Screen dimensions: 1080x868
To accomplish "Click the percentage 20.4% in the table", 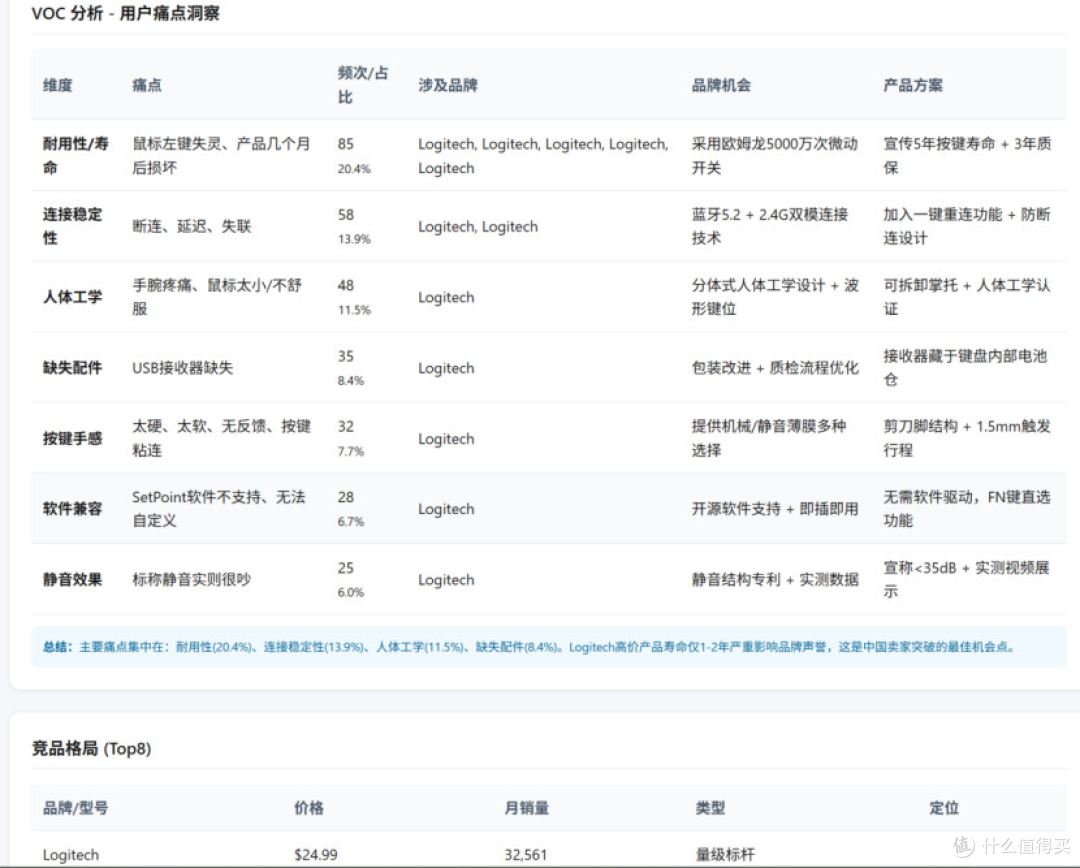I will 354,169.
